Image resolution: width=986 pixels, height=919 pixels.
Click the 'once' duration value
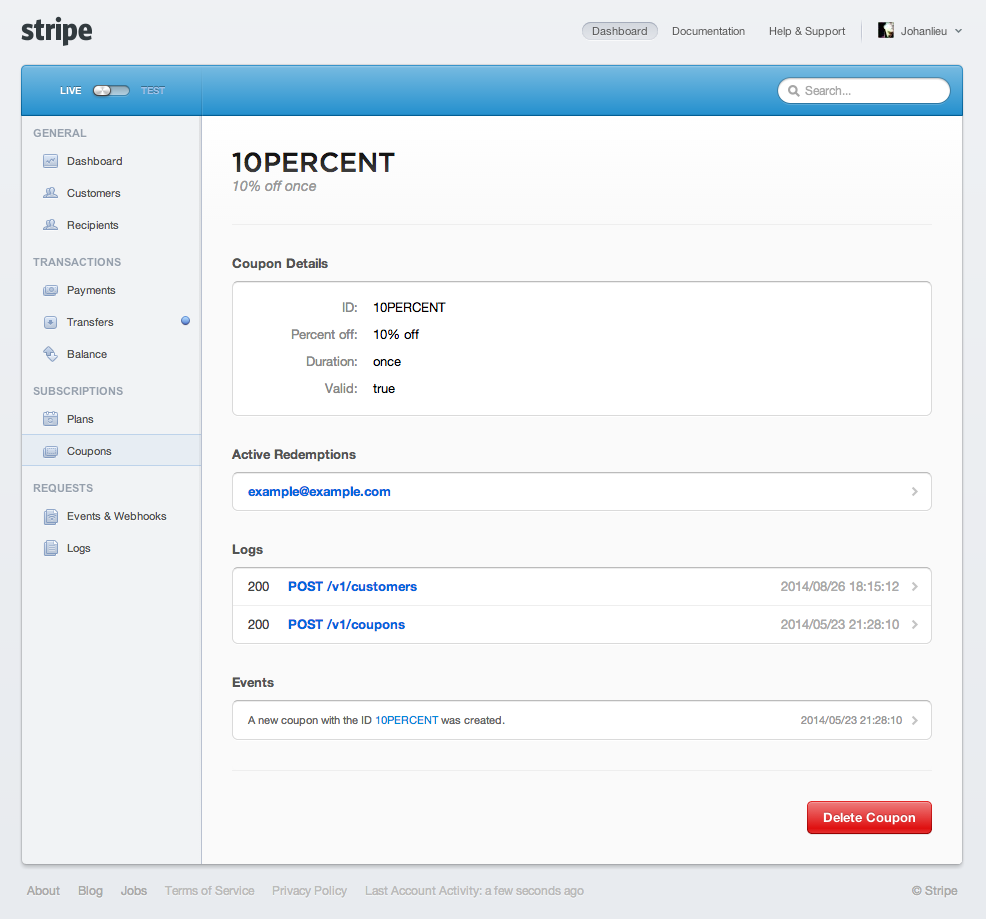[387, 362]
